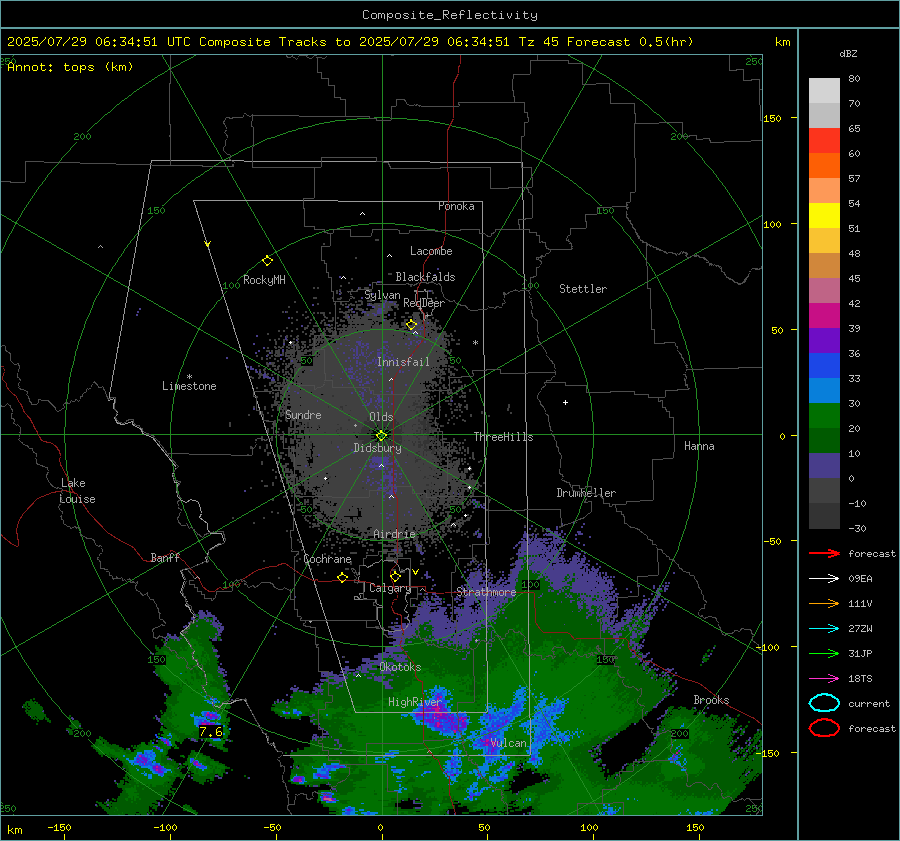Viewport: 900px width, 841px height.
Task: Click the Hanna label
Action: click(699, 446)
